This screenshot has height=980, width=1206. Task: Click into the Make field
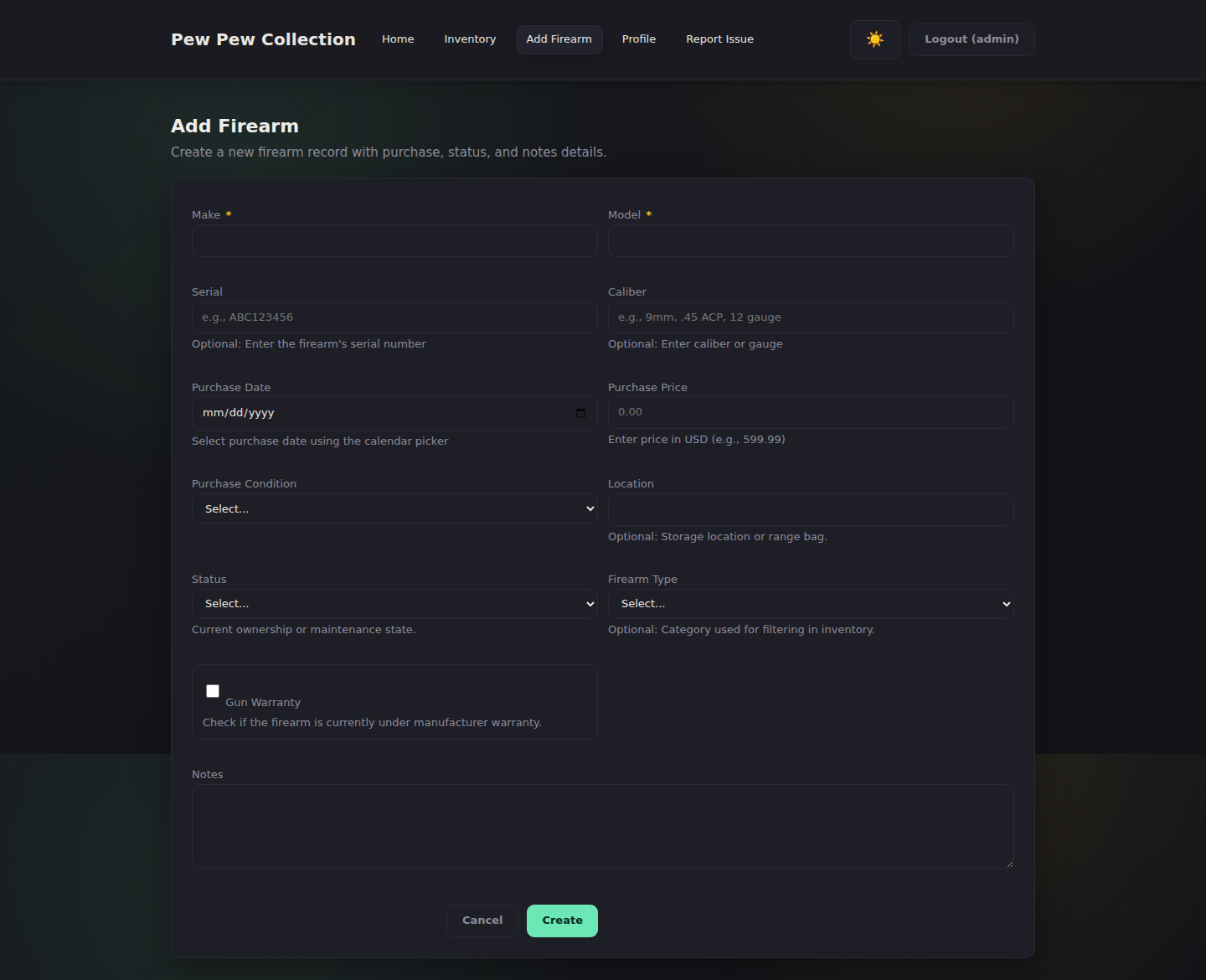[394, 240]
